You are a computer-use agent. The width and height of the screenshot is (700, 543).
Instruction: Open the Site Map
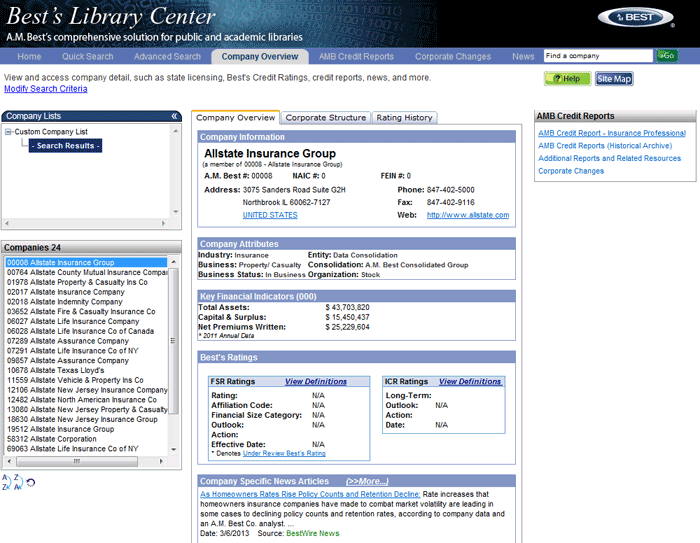(614, 79)
